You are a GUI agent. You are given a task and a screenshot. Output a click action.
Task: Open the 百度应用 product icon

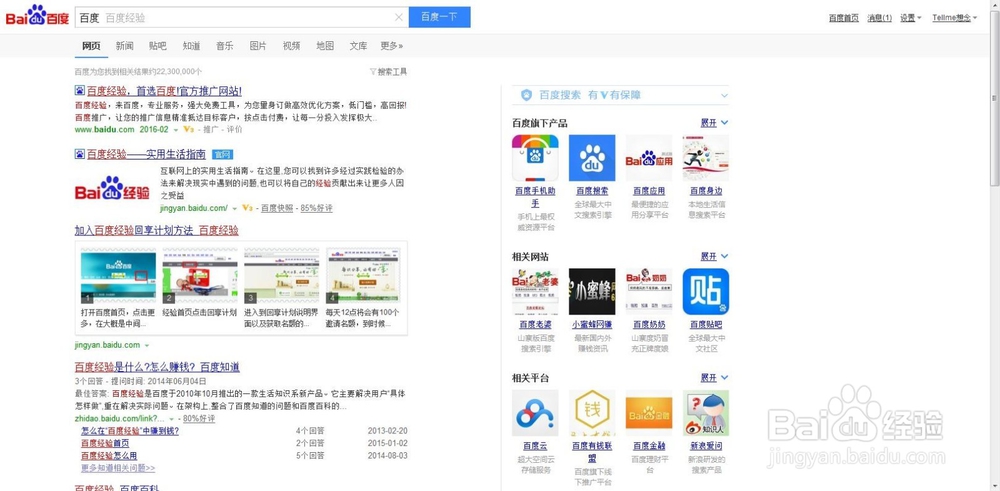tap(649, 158)
